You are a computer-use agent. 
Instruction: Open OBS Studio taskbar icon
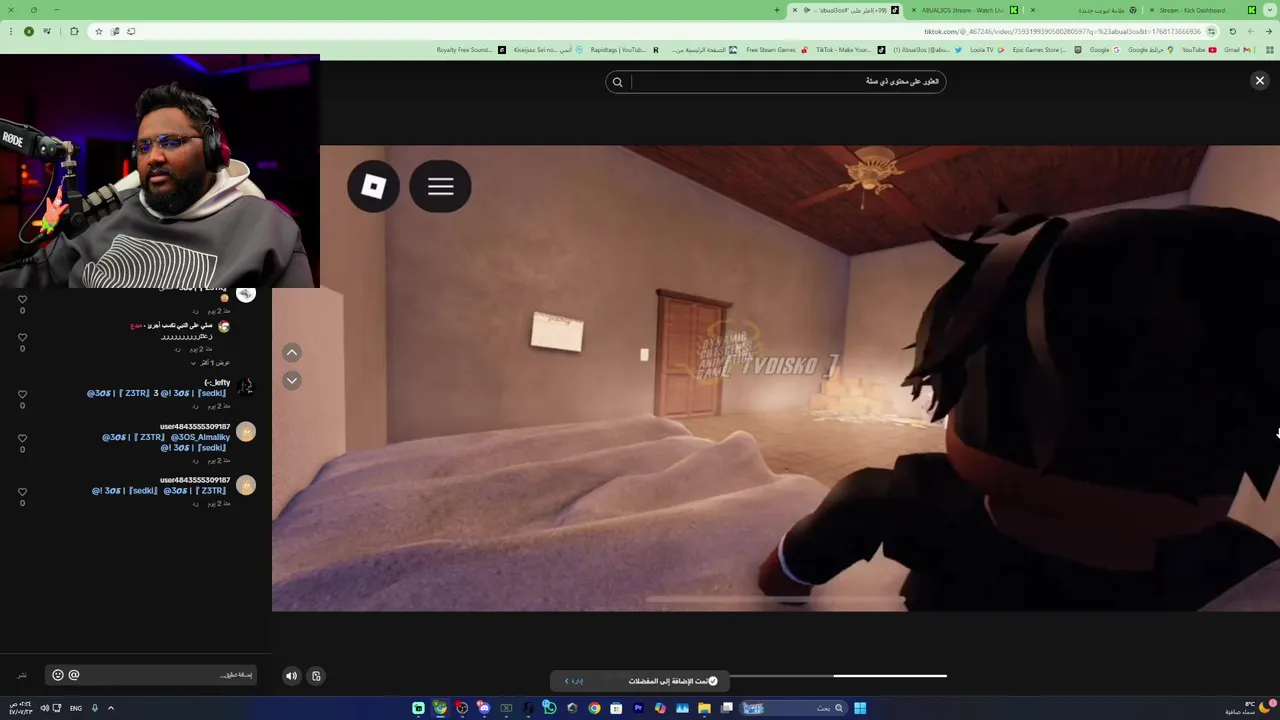[x=462, y=708]
